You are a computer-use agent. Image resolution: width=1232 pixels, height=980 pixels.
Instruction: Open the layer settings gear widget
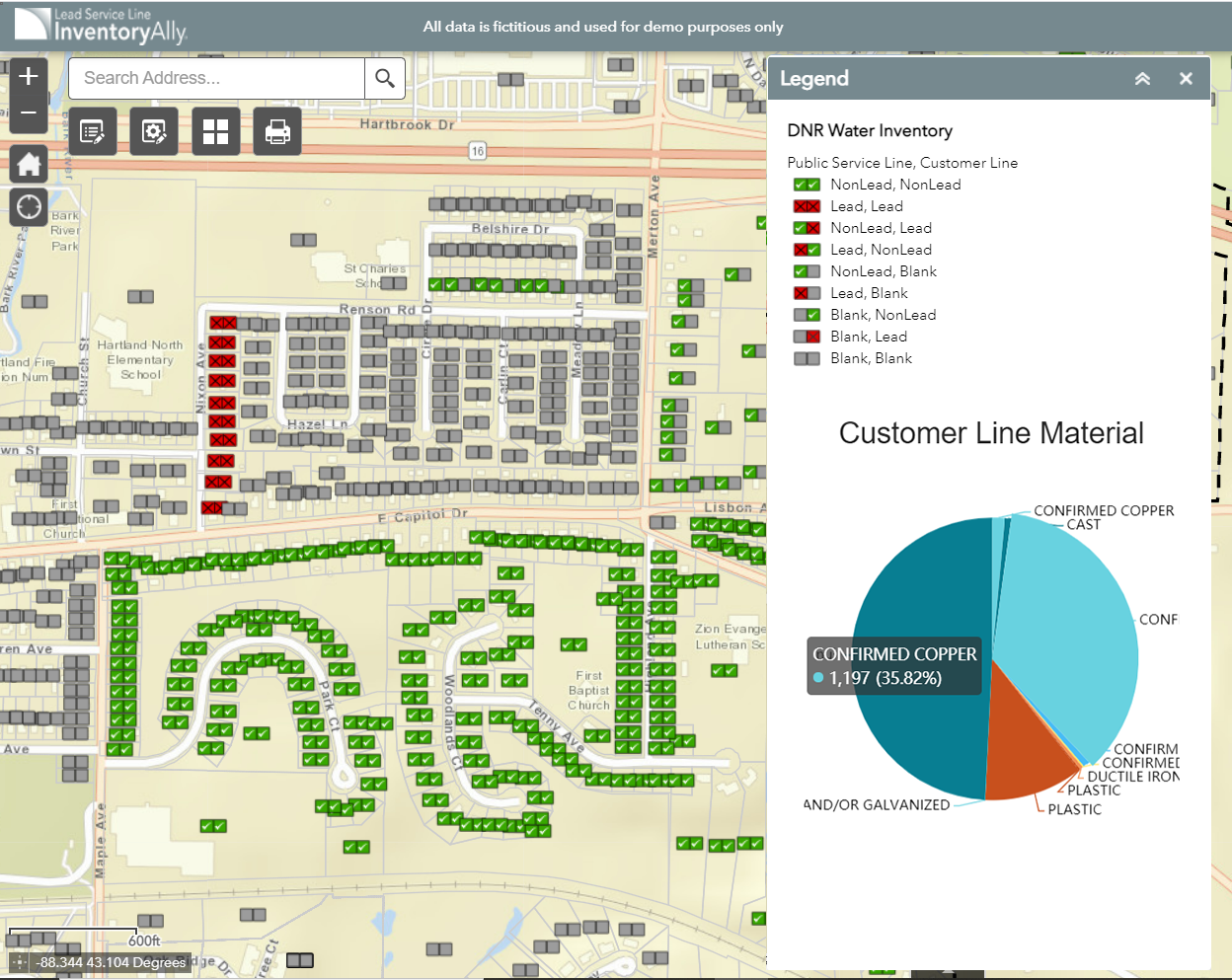(154, 131)
